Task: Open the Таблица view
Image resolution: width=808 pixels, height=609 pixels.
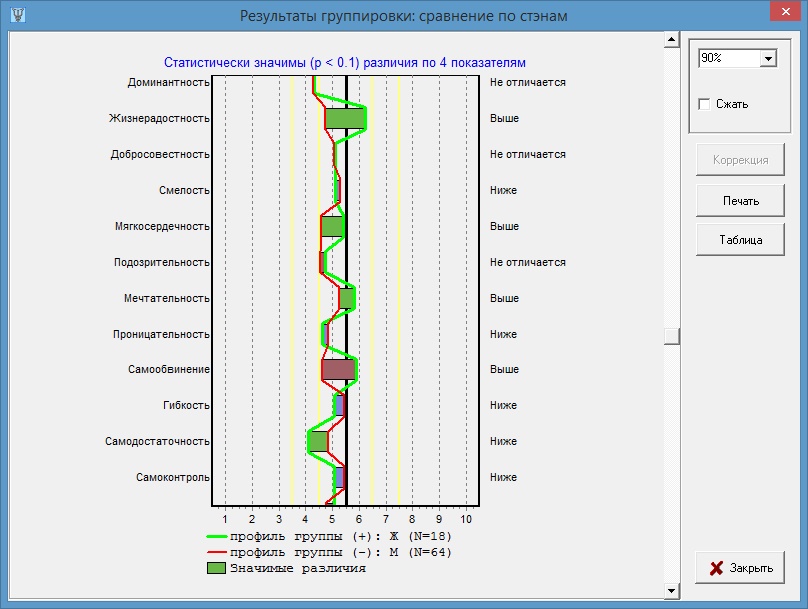Action: [x=740, y=240]
